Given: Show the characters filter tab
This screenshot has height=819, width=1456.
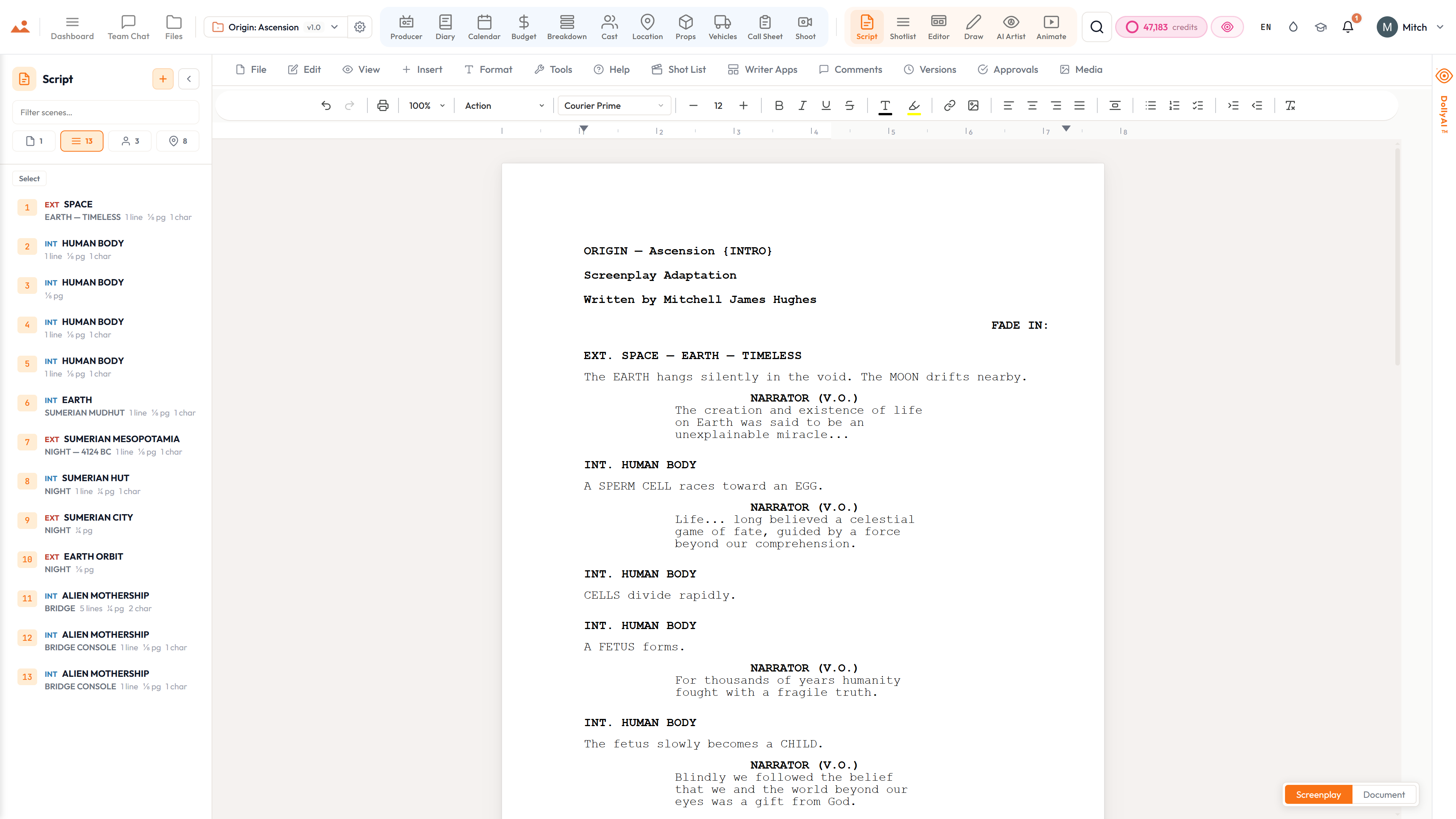Looking at the screenshot, I should click(x=130, y=141).
